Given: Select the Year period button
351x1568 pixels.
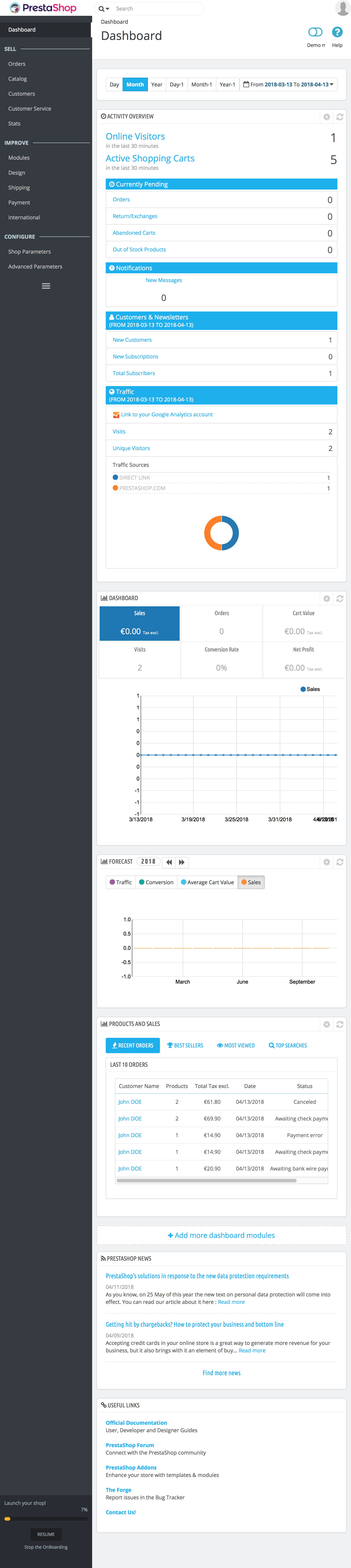Looking at the screenshot, I should pos(156,85).
